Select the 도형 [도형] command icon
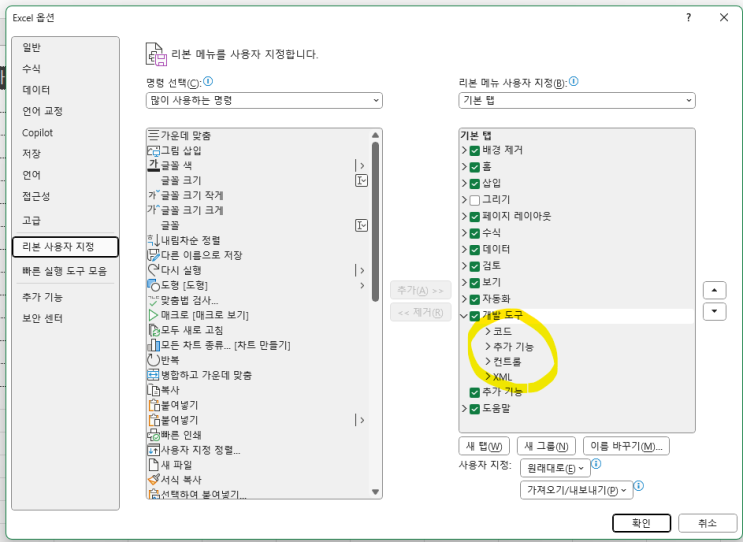743x542 pixels. [x=154, y=285]
